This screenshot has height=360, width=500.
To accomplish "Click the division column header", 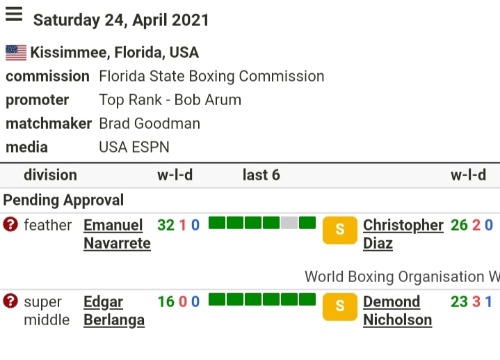I will point(50,175).
